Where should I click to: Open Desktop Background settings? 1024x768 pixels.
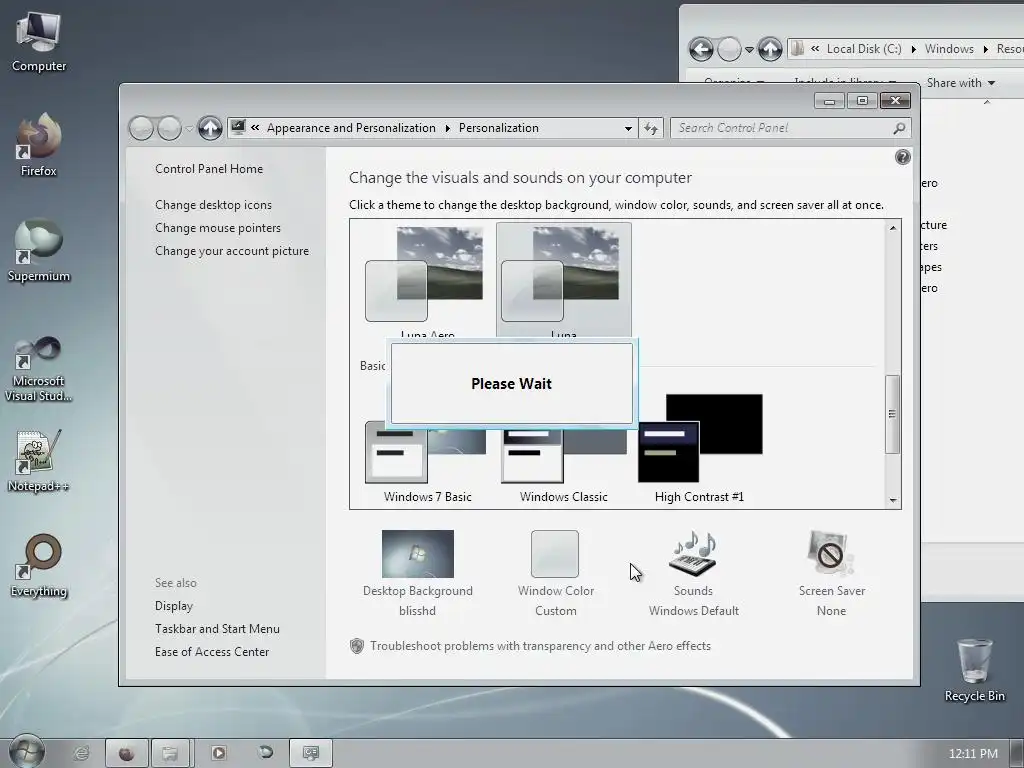pyautogui.click(x=417, y=573)
